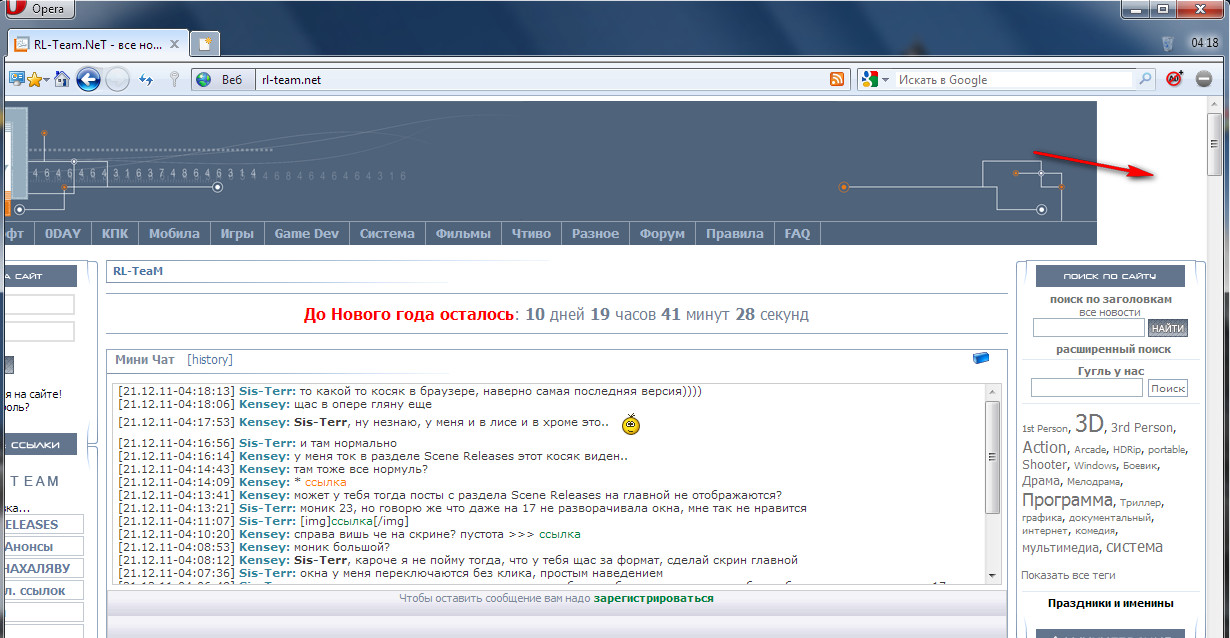Open the Фильмы menu section
Image resolution: width=1230 pixels, height=638 pixels.
(463, 233)
